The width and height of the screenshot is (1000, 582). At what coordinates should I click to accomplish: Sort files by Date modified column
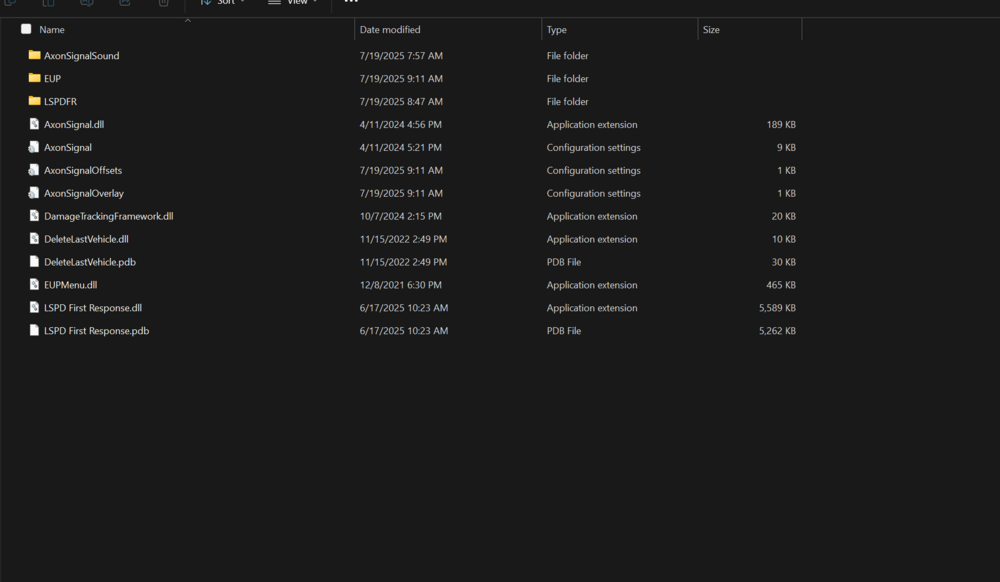coord(390,29)
